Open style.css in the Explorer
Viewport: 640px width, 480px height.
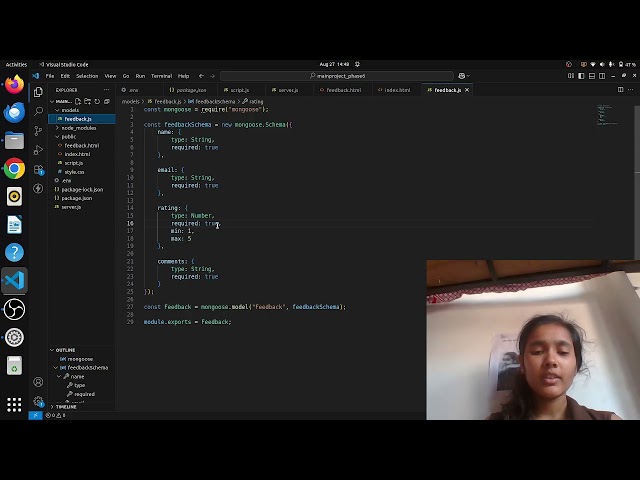click(74, 172)
